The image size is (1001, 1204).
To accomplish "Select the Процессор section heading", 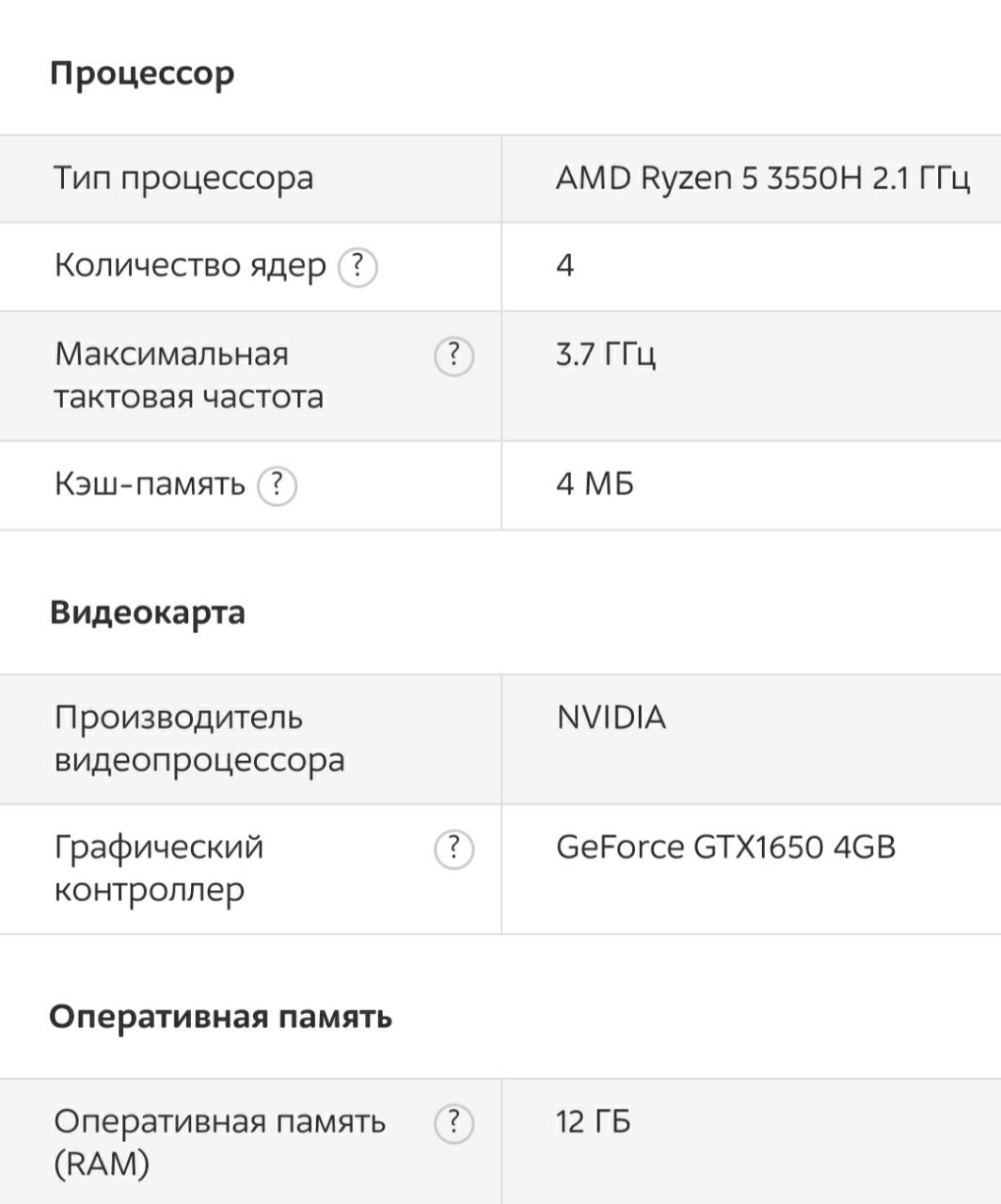I will (141, 73).
